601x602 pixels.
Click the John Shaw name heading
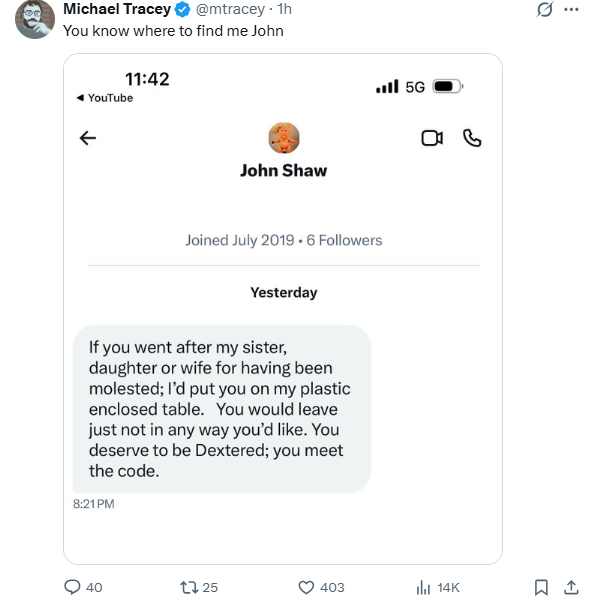coord(283,170)
